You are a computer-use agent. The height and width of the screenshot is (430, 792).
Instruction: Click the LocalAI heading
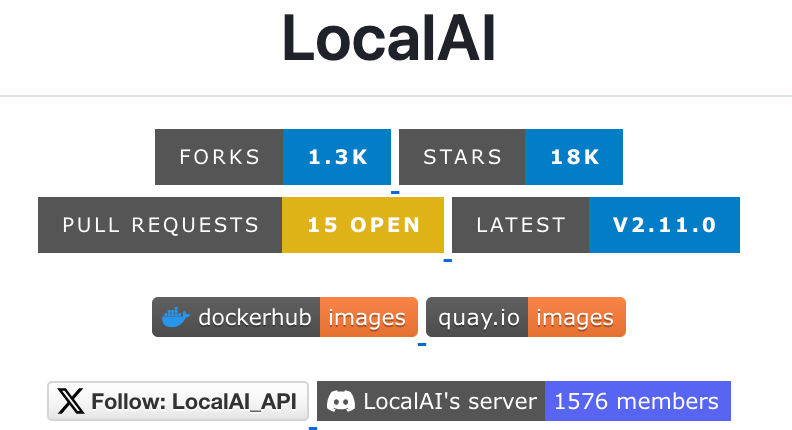tap(389, 39)
